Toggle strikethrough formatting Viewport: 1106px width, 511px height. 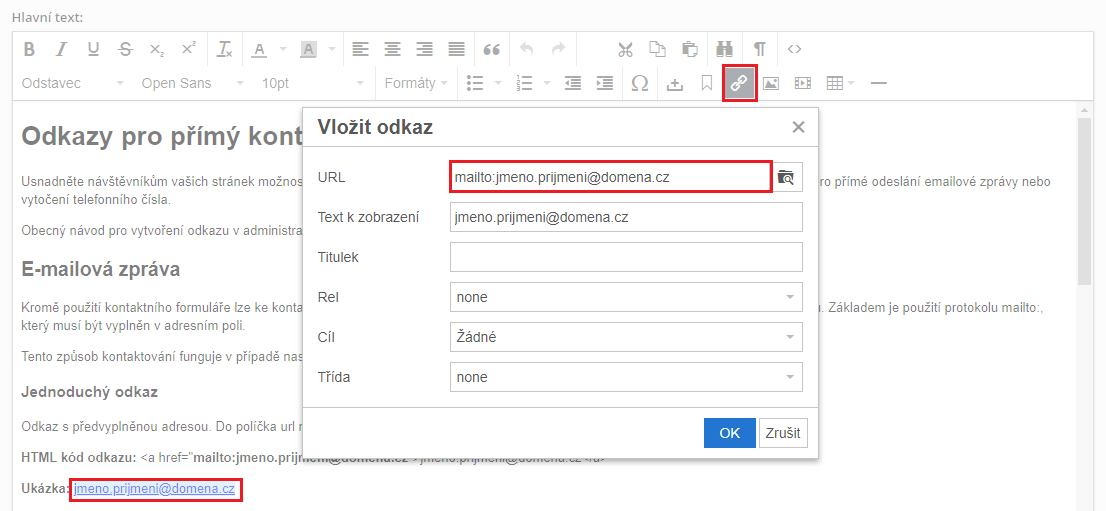[125, 49]
